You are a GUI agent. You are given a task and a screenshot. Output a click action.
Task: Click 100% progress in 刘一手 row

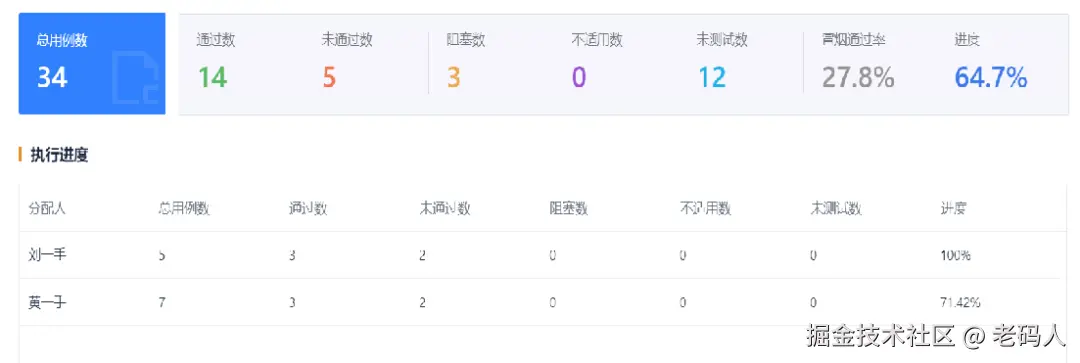click(956, 256)
